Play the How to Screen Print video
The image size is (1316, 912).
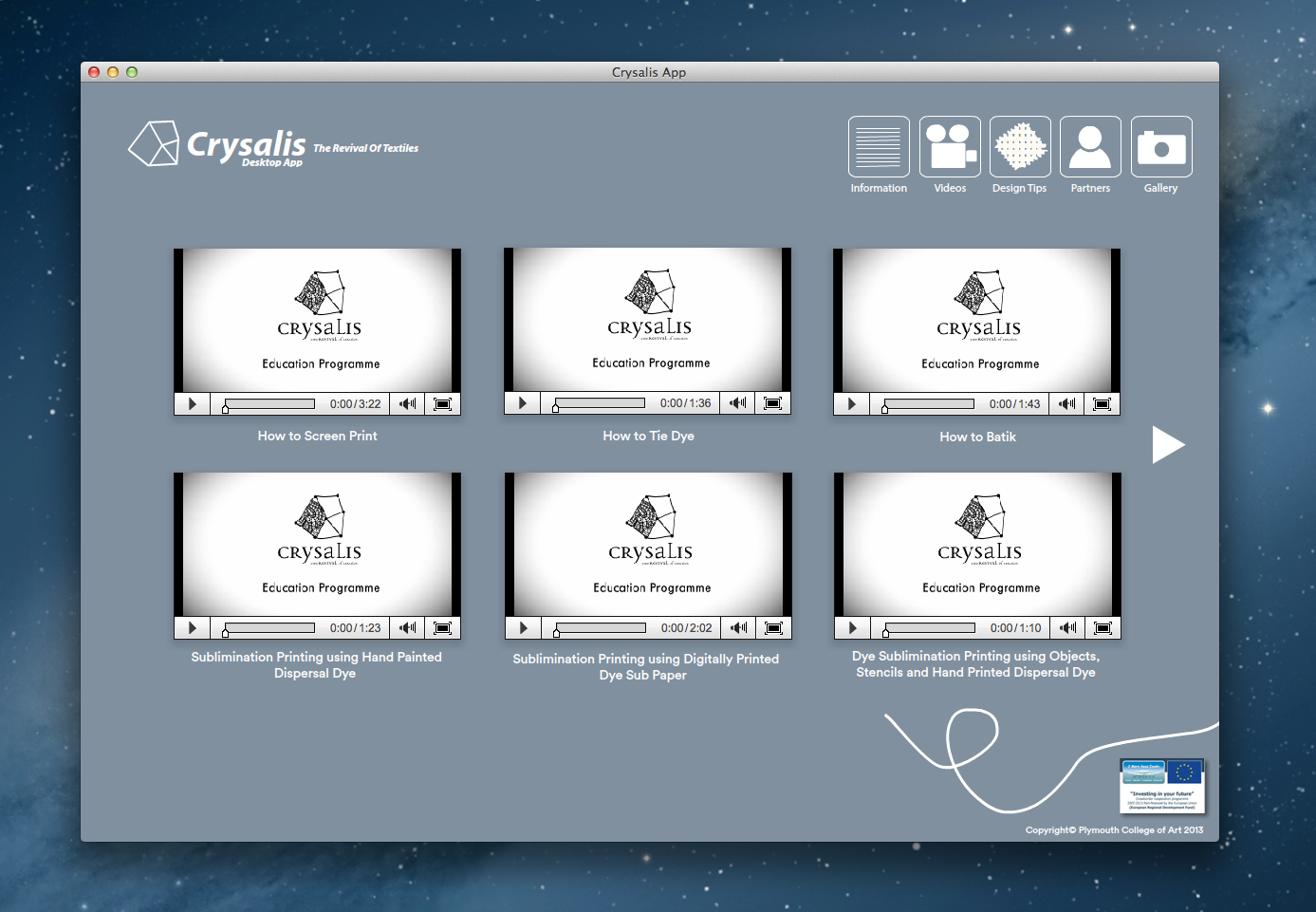(x=192, y=404)
